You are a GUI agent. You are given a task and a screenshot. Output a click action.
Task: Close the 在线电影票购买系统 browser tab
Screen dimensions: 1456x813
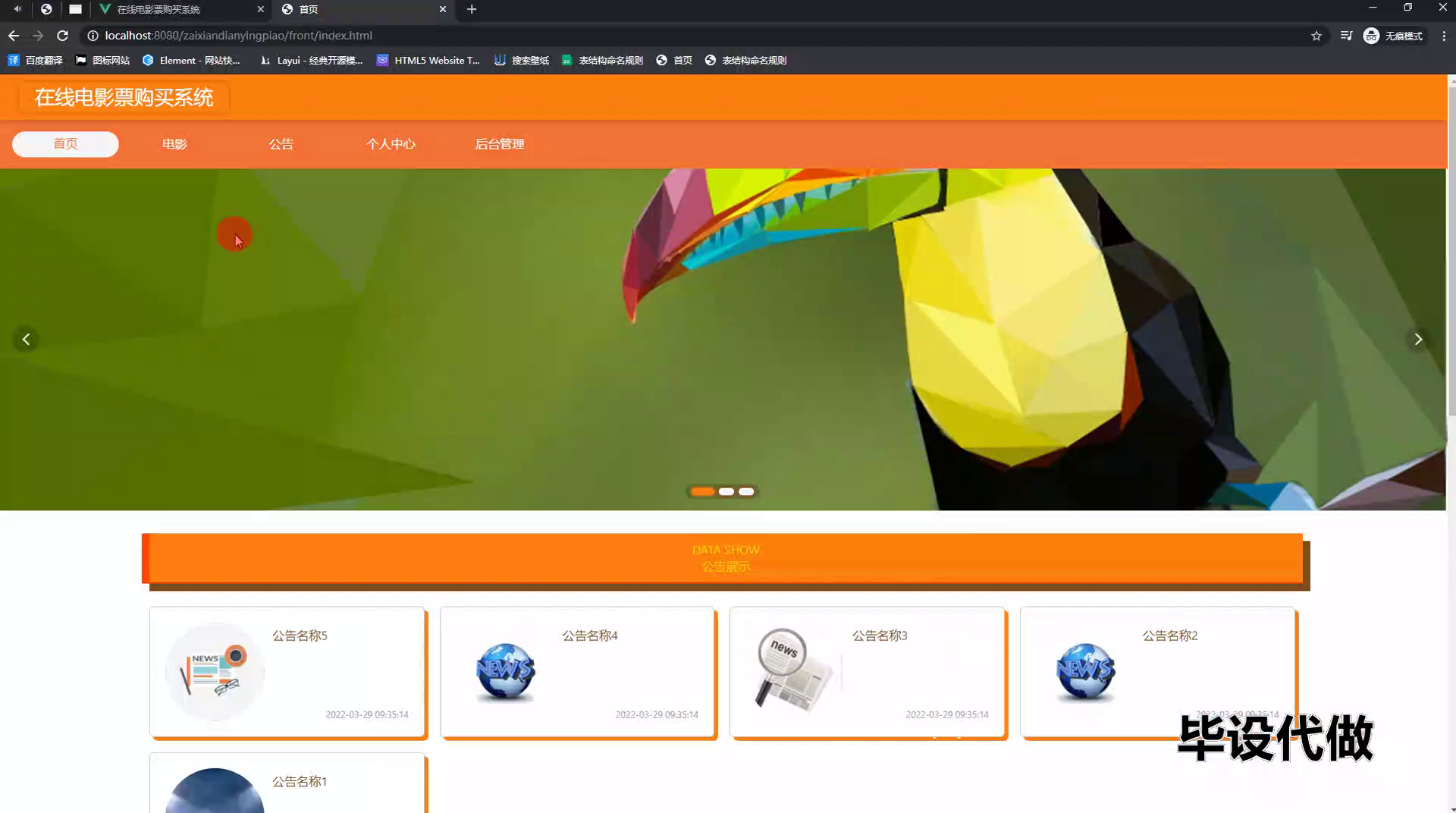[x=260, y=9]
